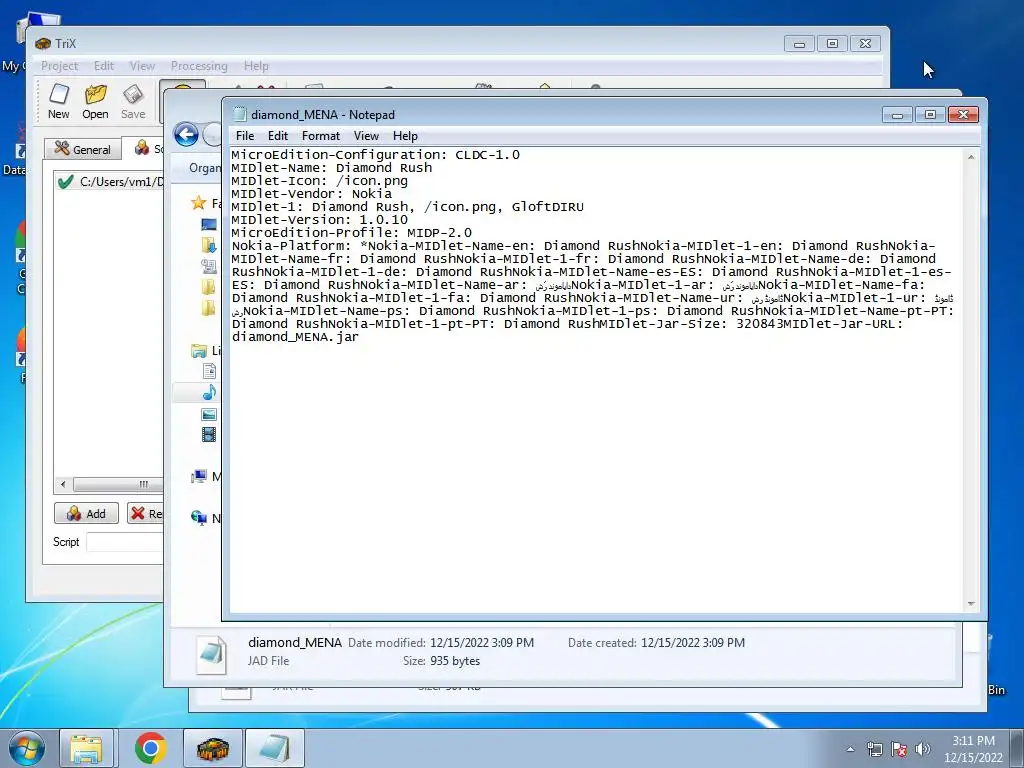Viewport: 1024px width, 768px height.
Task: Select the Pictures icon in Explorer sidebar
Action: [x=209, y=414]
